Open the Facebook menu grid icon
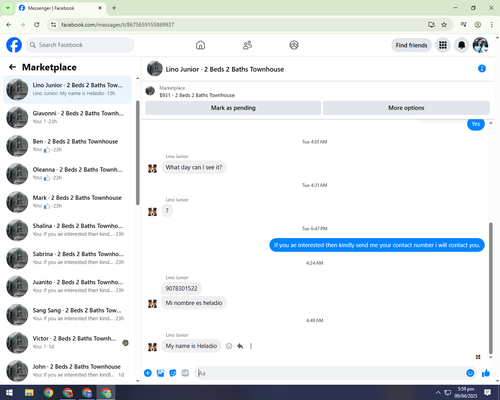The height and width of the screenshot is (400, 500). coord(443,45)
